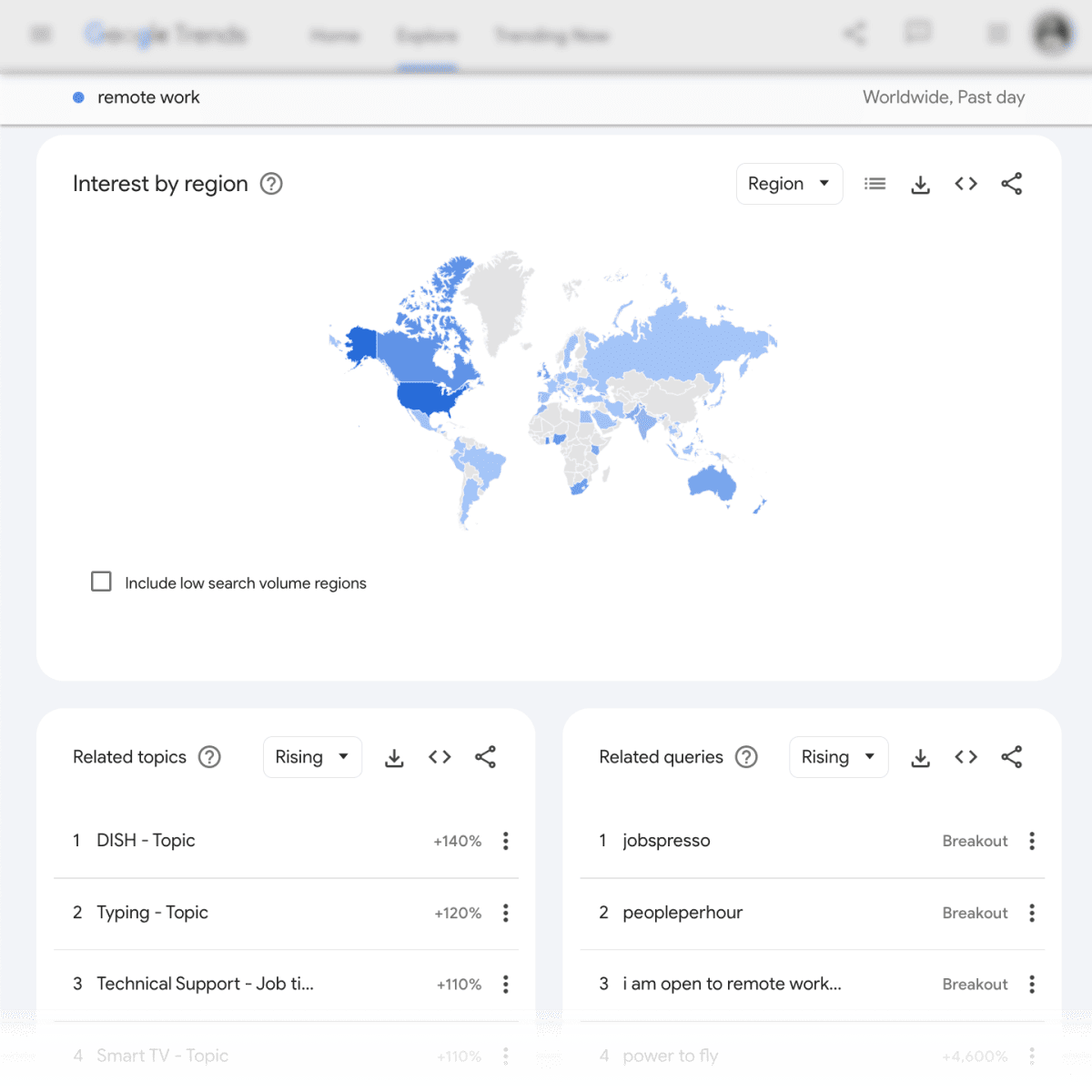Open the Region dropdown

pos(789,184)
